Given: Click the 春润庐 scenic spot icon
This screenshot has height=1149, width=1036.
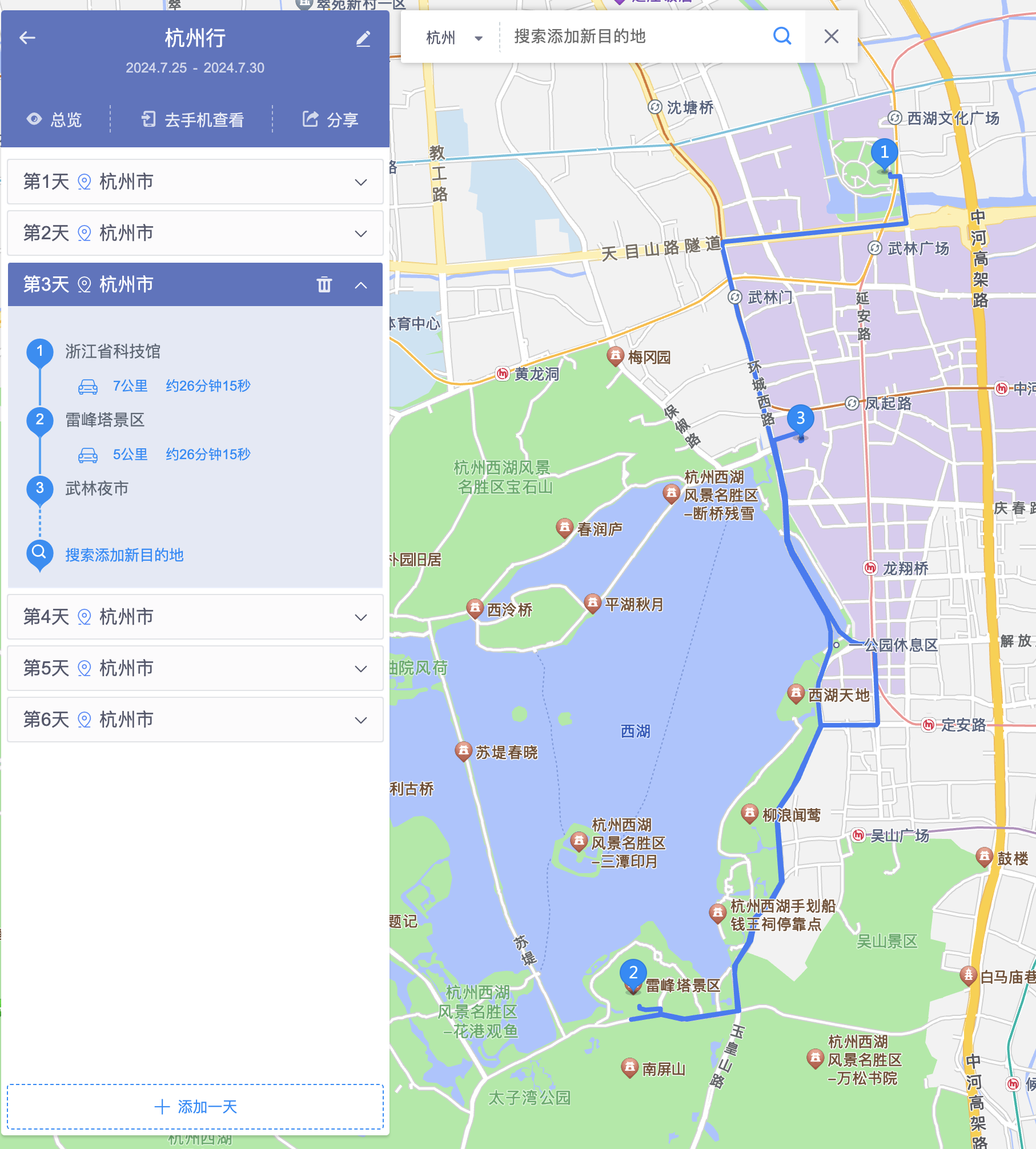Looking at the screenshot, I should pos(564,528).
